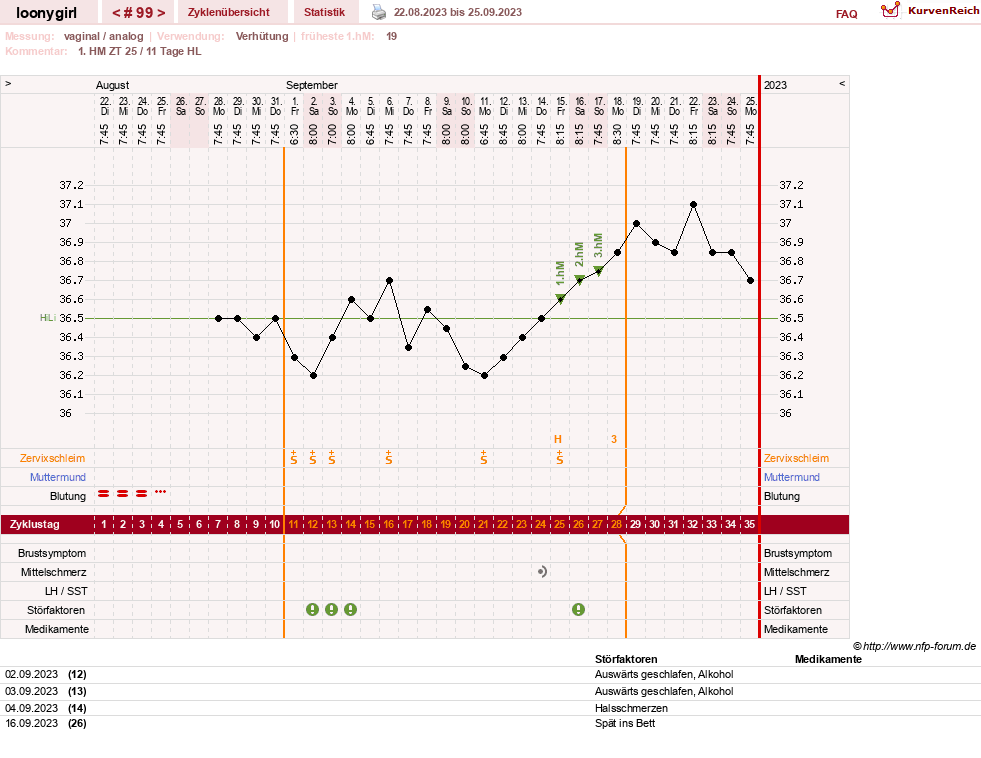
Task: Click the bleeding marker on cycle day 1
Action: [104, 493]
